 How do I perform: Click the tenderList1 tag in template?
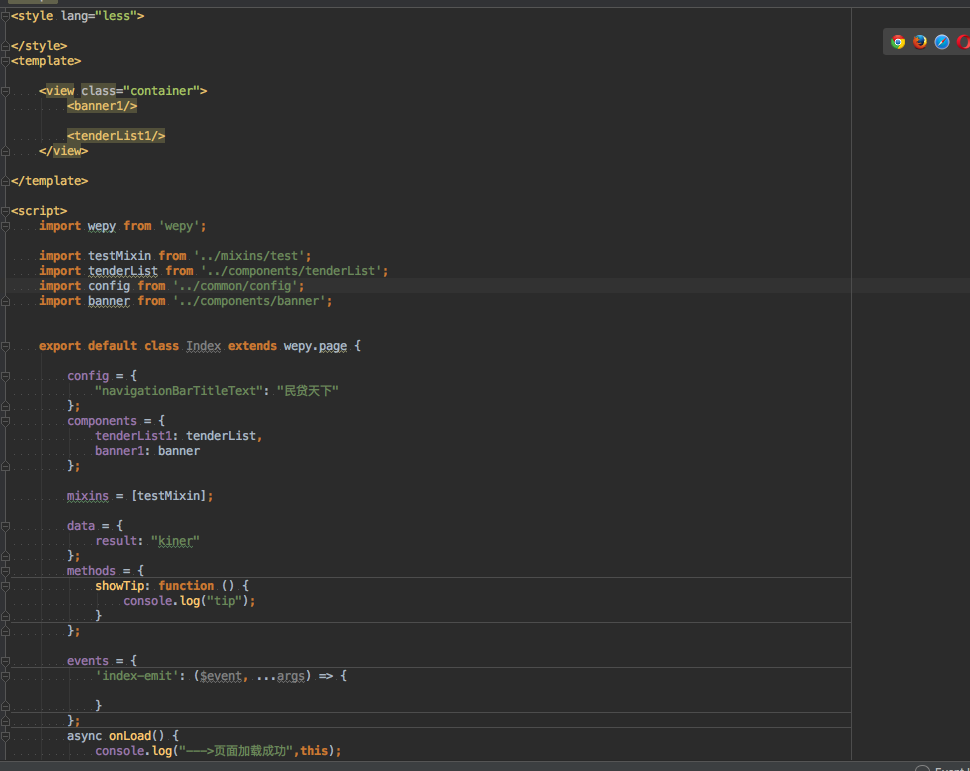pos(115,135)
